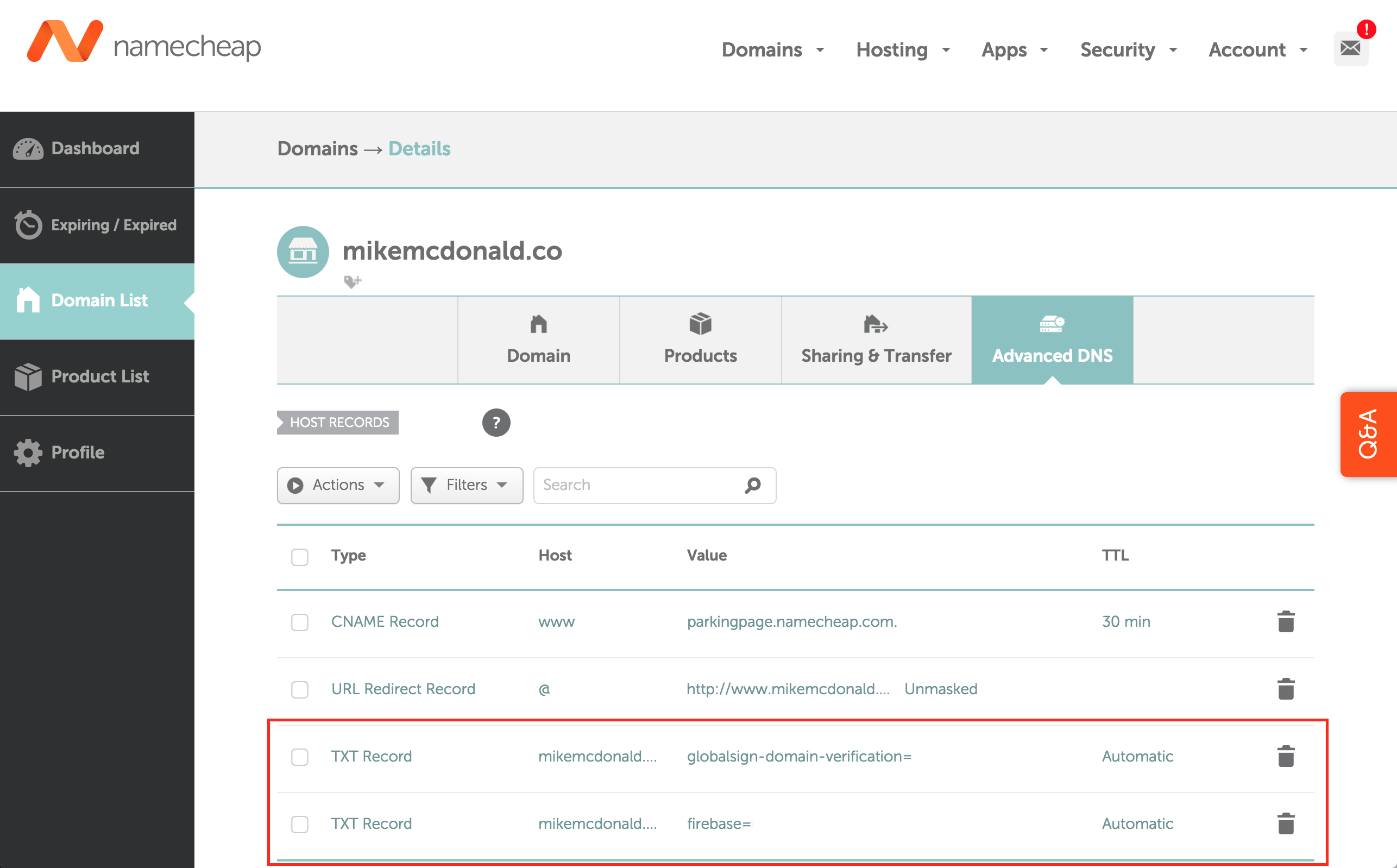Viewport: 1397px width, 868px height.
Task: Click host mikemcdonald.... in firebase row
Action: pos(597,824)
